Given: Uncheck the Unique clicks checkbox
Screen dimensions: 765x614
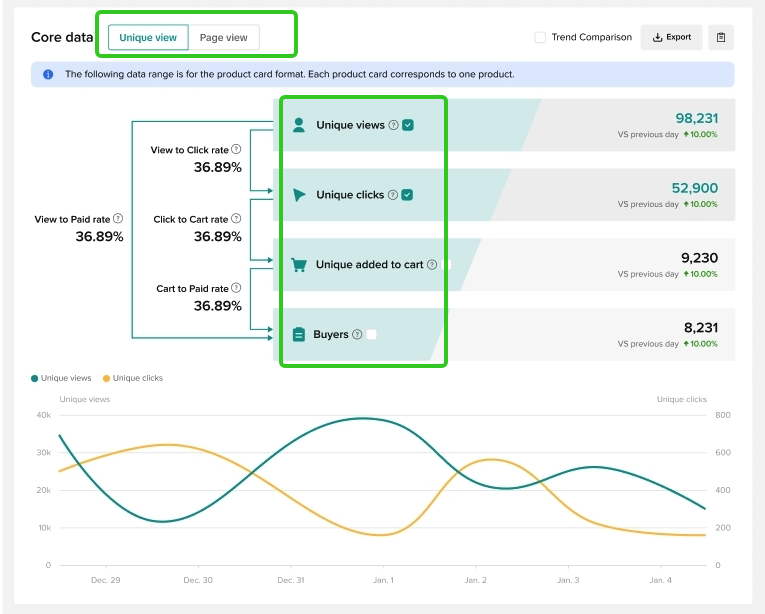Looking at the screenshot, I should pyautogui.click(x=407, y=195).
